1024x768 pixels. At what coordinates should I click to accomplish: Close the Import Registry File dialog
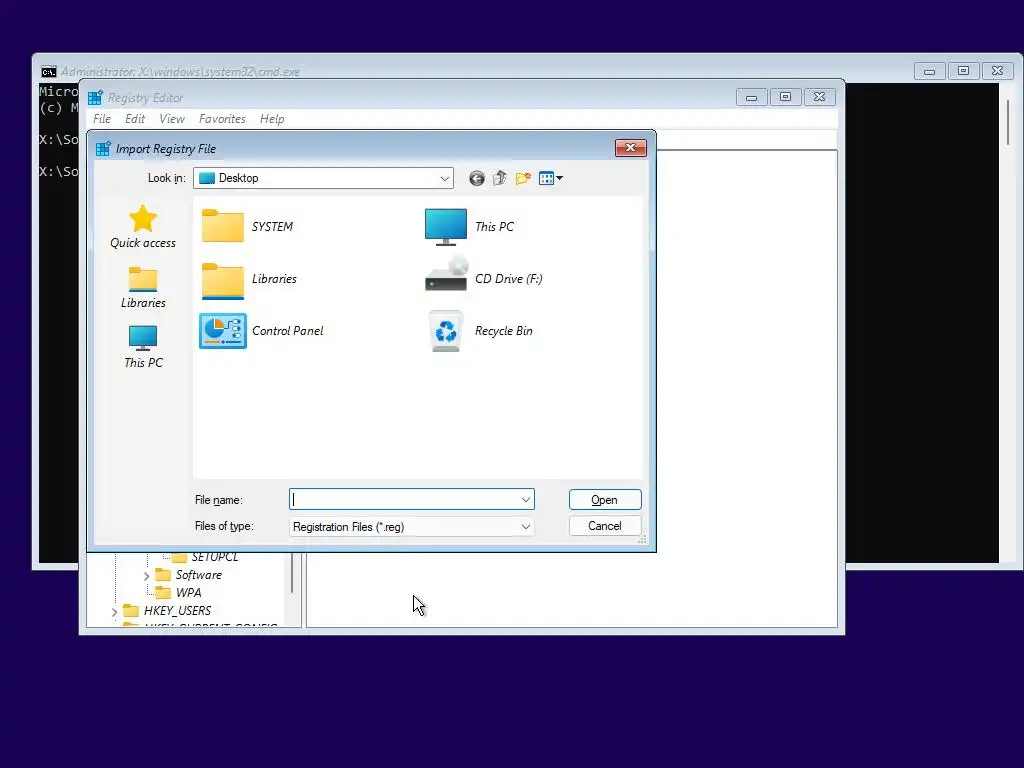[x=630, y=148]
